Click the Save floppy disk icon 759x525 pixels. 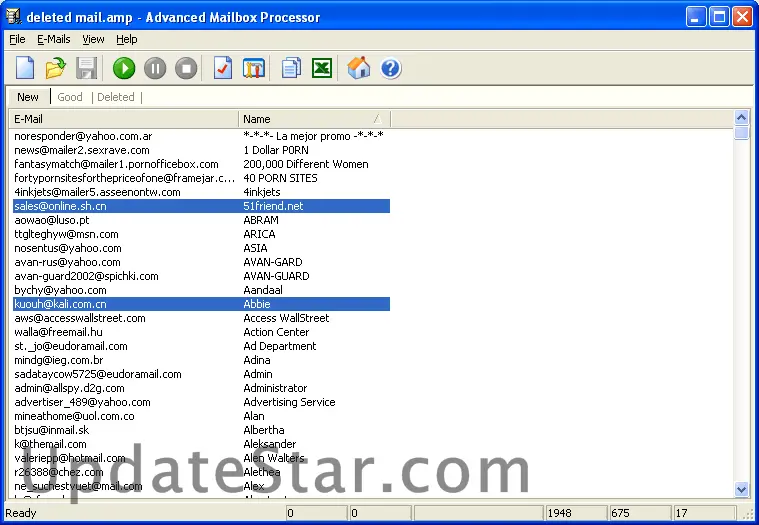pos(87,68)
